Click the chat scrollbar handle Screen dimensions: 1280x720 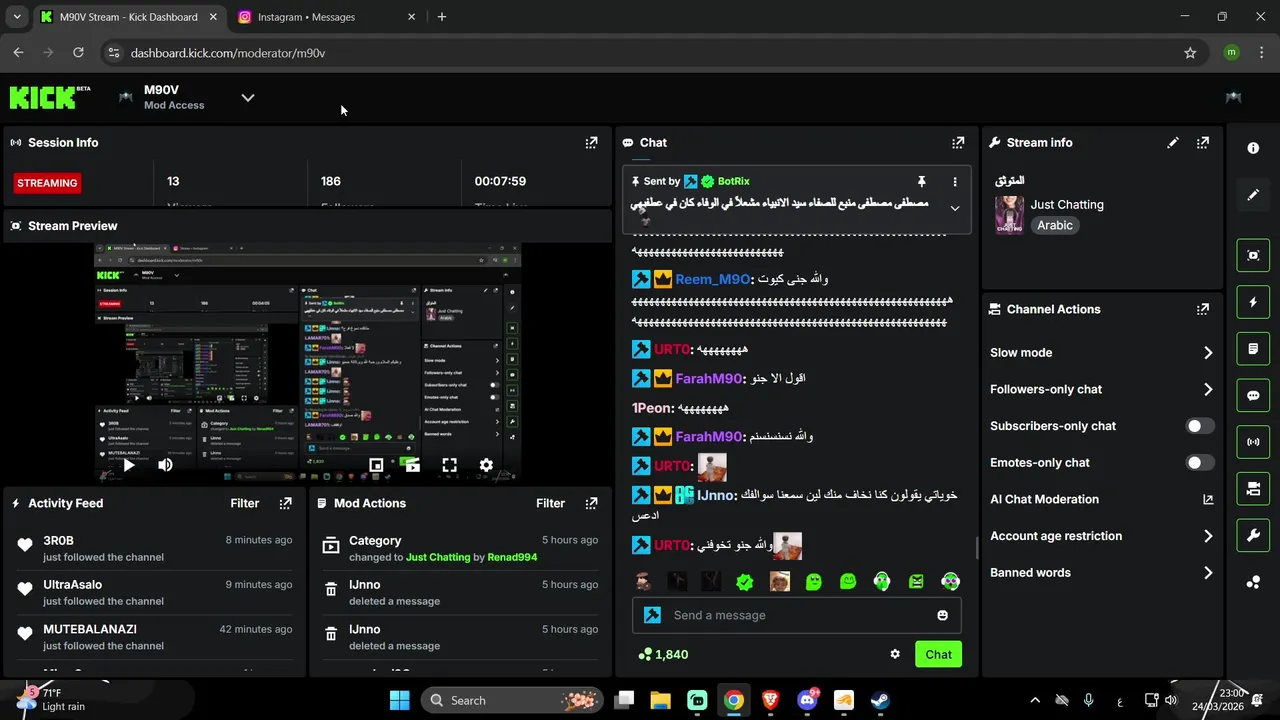[976, 548]
